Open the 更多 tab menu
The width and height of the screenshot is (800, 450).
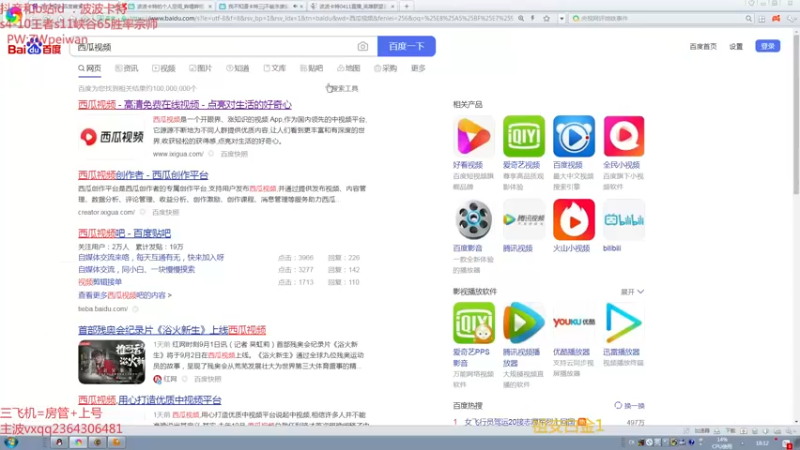tap(418, 68)
